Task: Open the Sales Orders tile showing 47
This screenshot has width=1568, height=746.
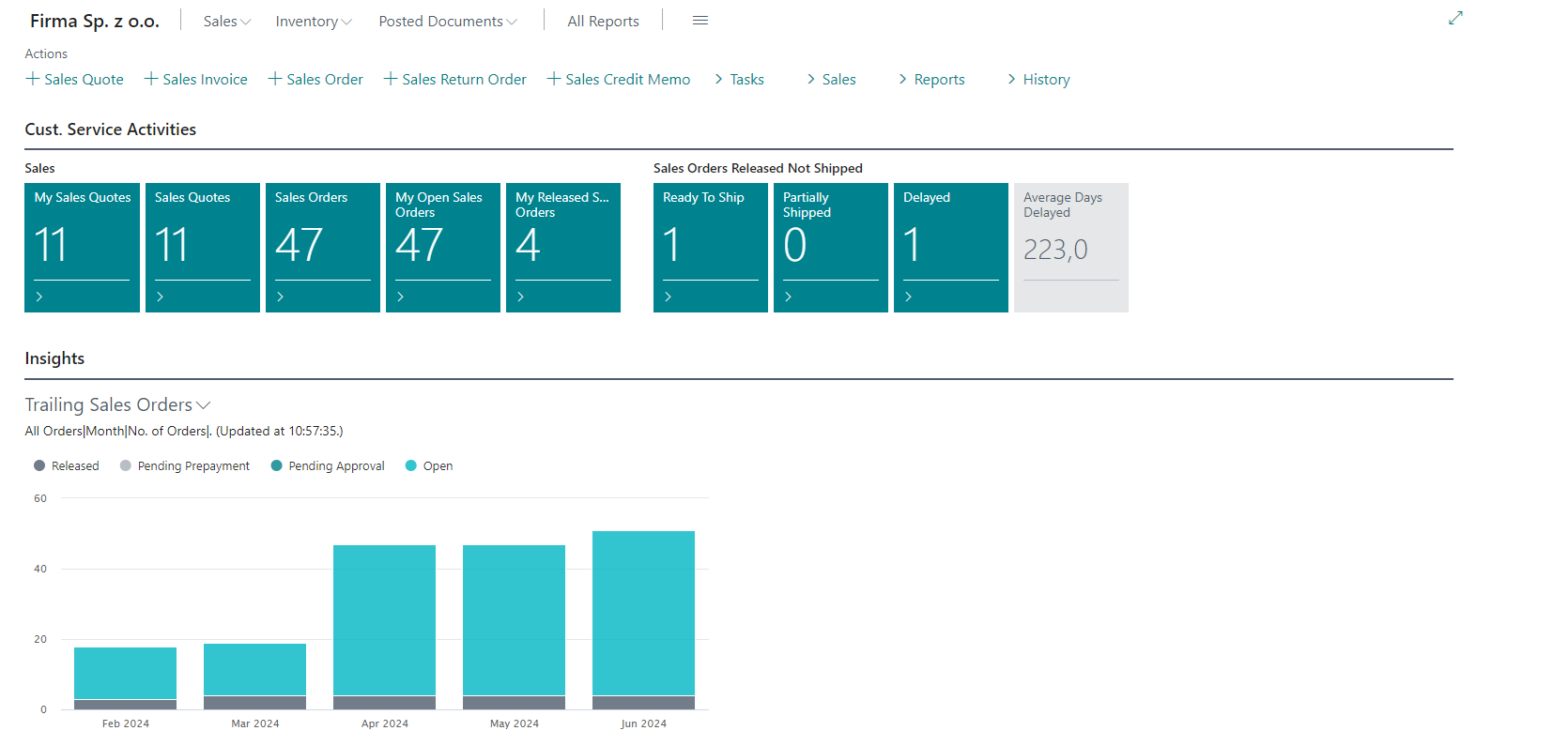Action: 322,247
